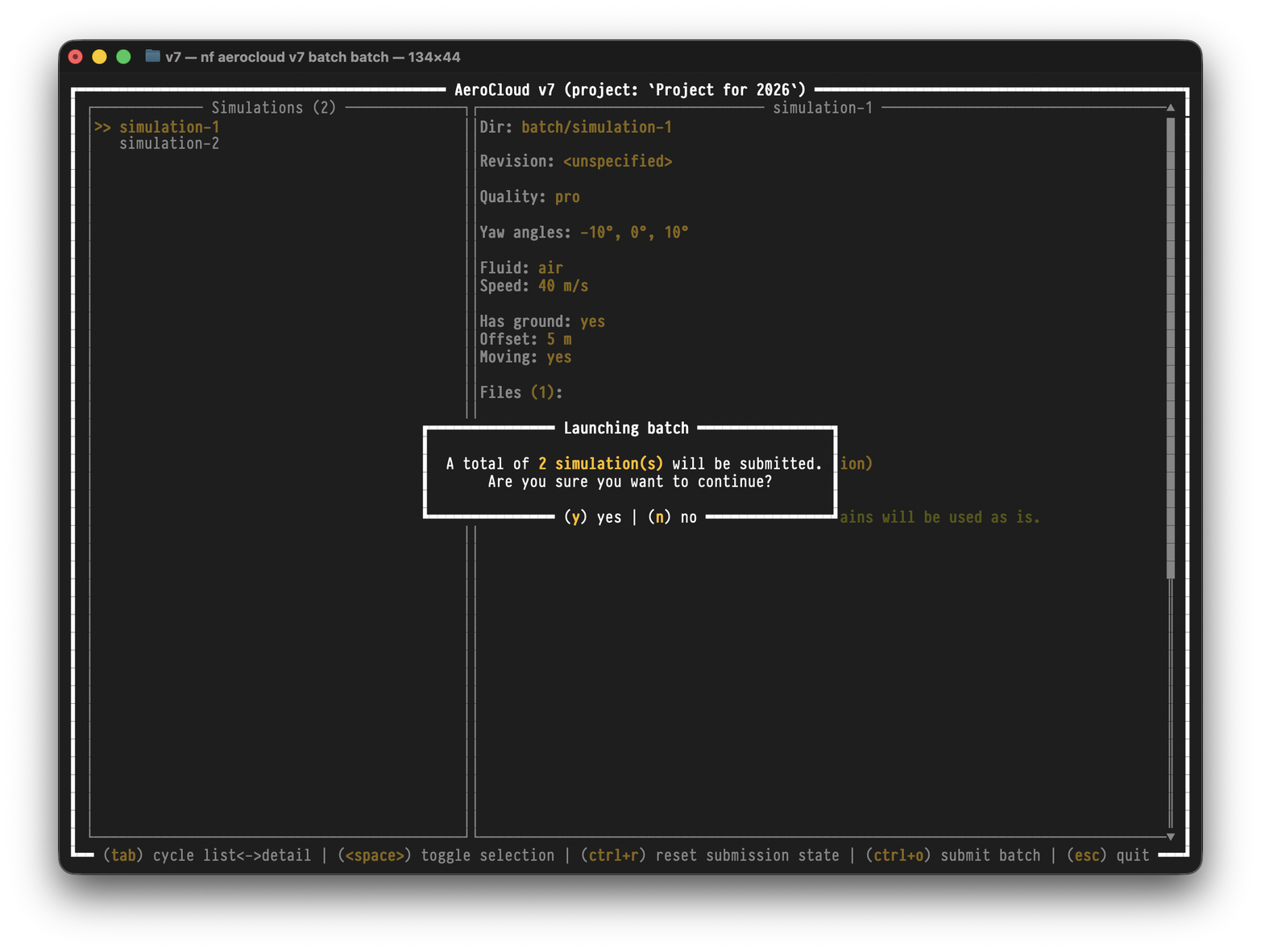Click (ctrl+r) reset submission state
This screenshot has width=1261, height=952.
click(x=710, y=855)
